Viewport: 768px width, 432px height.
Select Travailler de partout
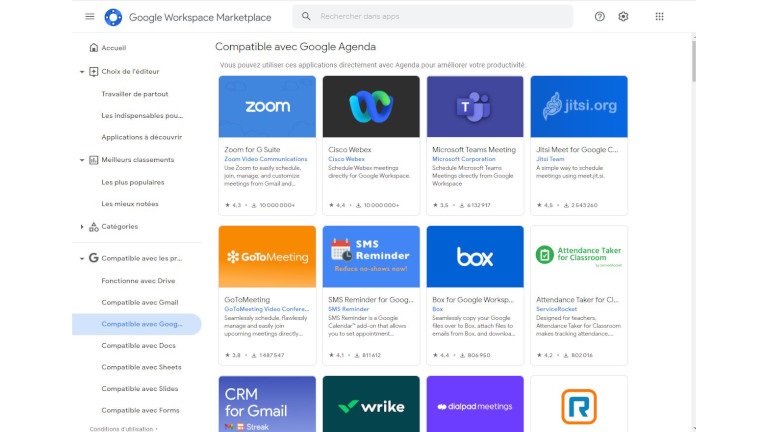click(135, 94)
